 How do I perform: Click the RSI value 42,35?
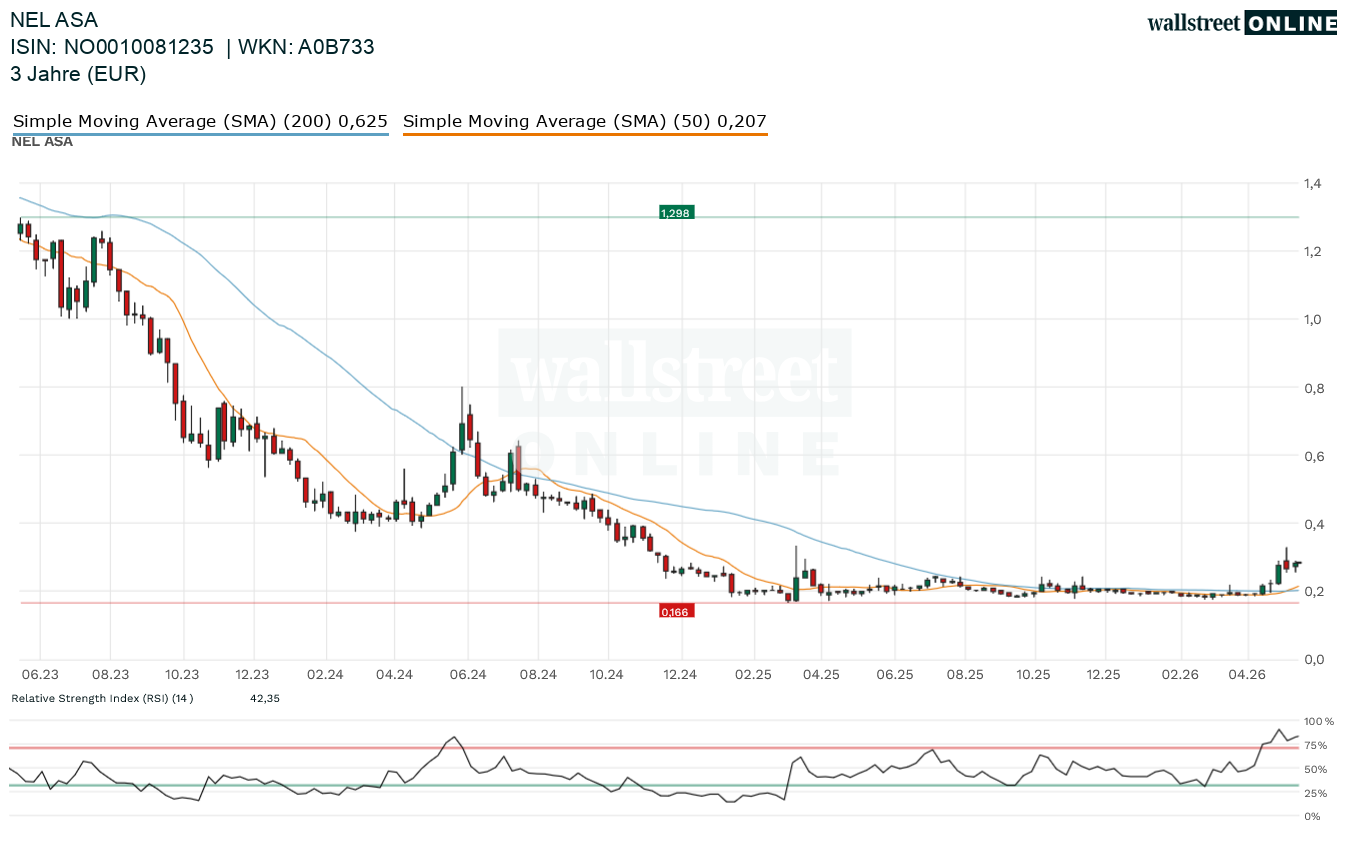click(x=265, y=698)
